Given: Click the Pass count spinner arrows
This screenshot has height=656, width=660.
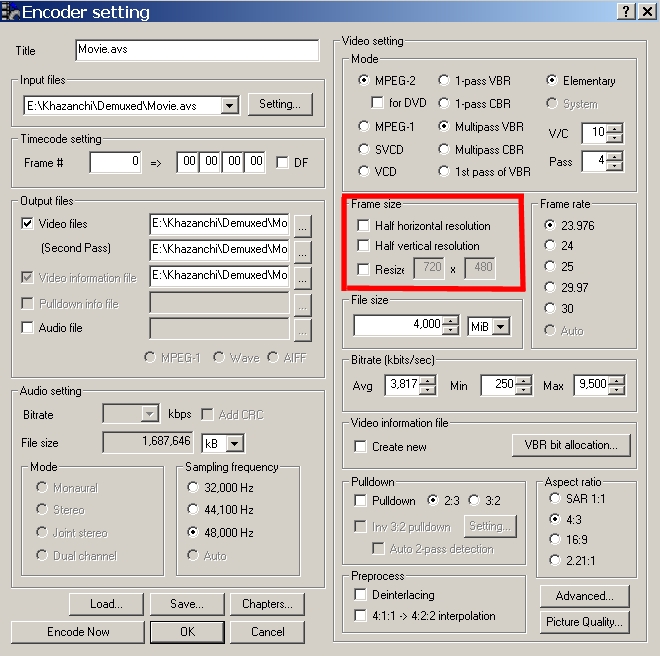Looking at the screenshot, I should [615, 161].
